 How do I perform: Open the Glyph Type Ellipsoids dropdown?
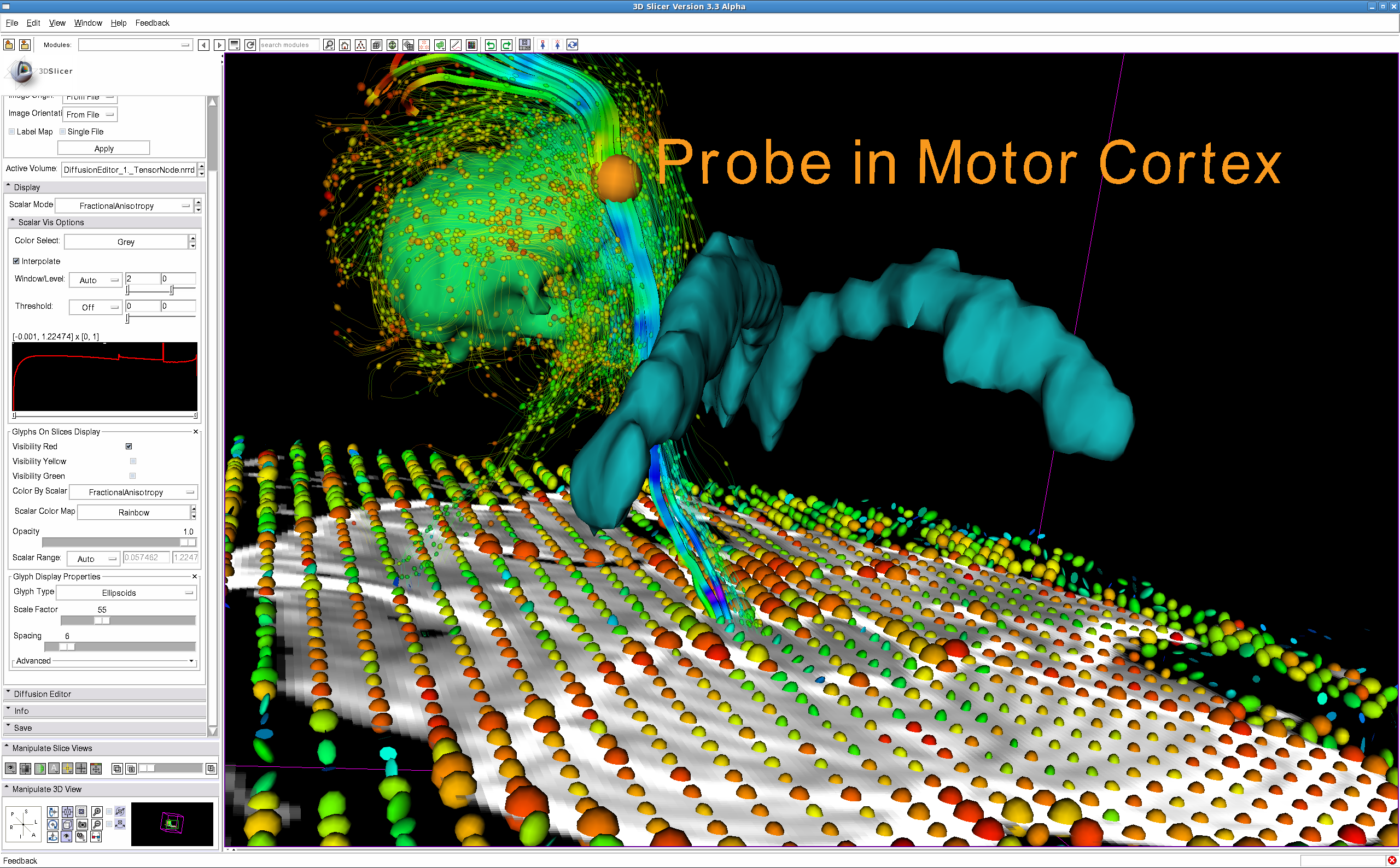coord(126,593)
